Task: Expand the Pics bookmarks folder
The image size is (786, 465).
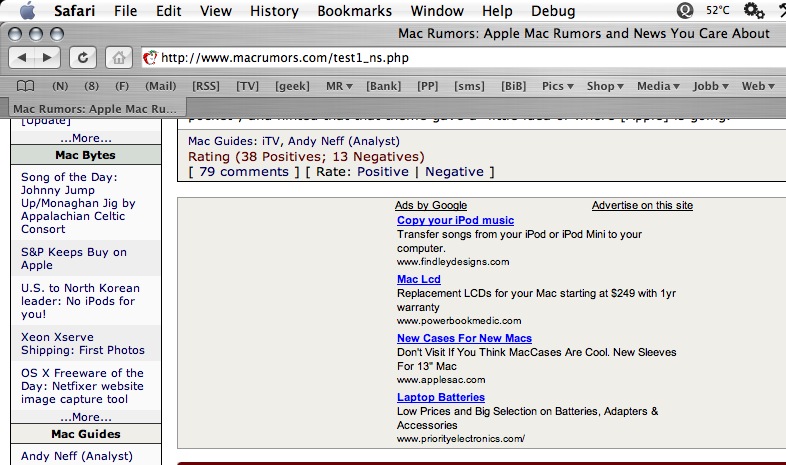Action: [557, 86]
